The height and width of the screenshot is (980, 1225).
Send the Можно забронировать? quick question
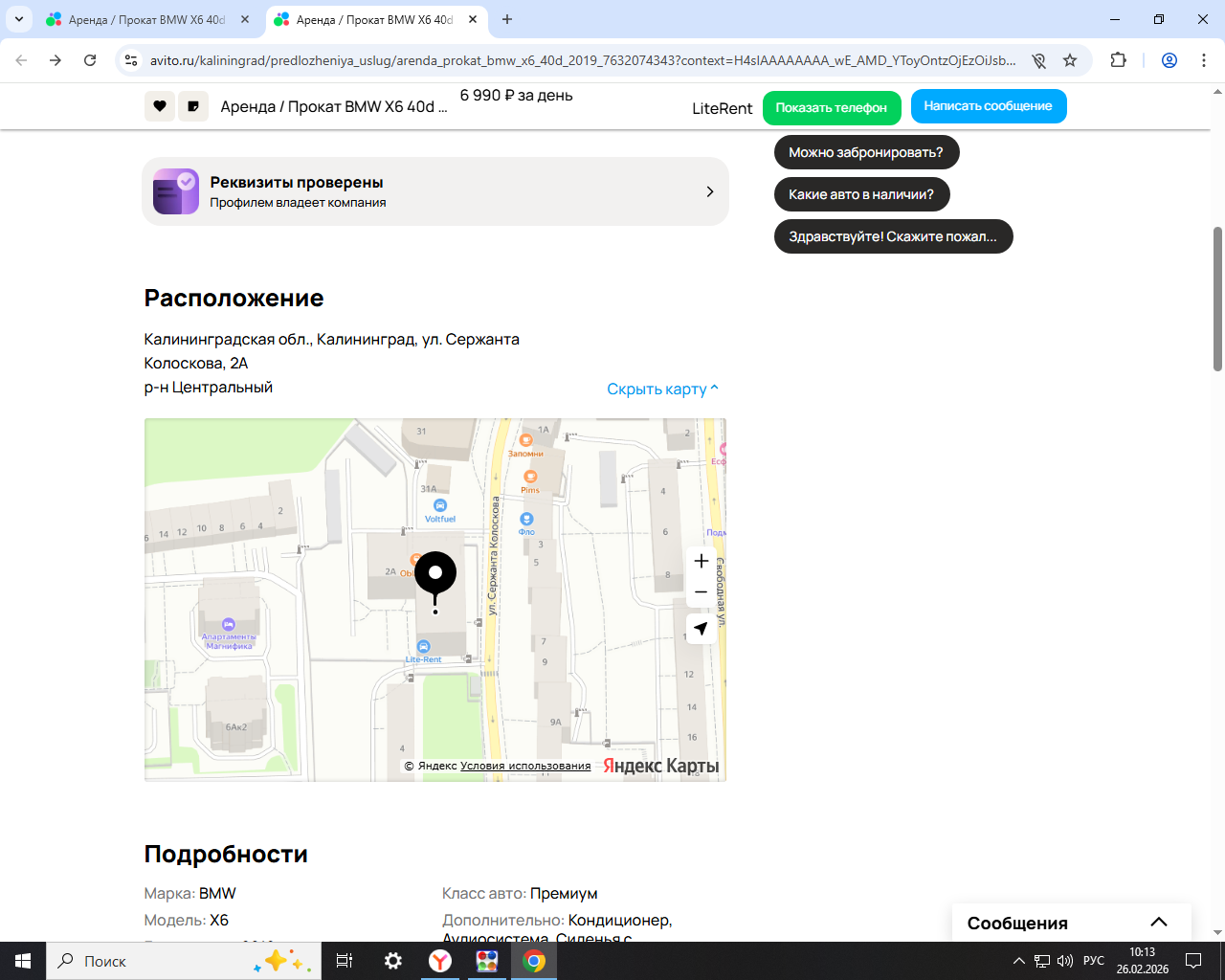(x=866, y=152)
